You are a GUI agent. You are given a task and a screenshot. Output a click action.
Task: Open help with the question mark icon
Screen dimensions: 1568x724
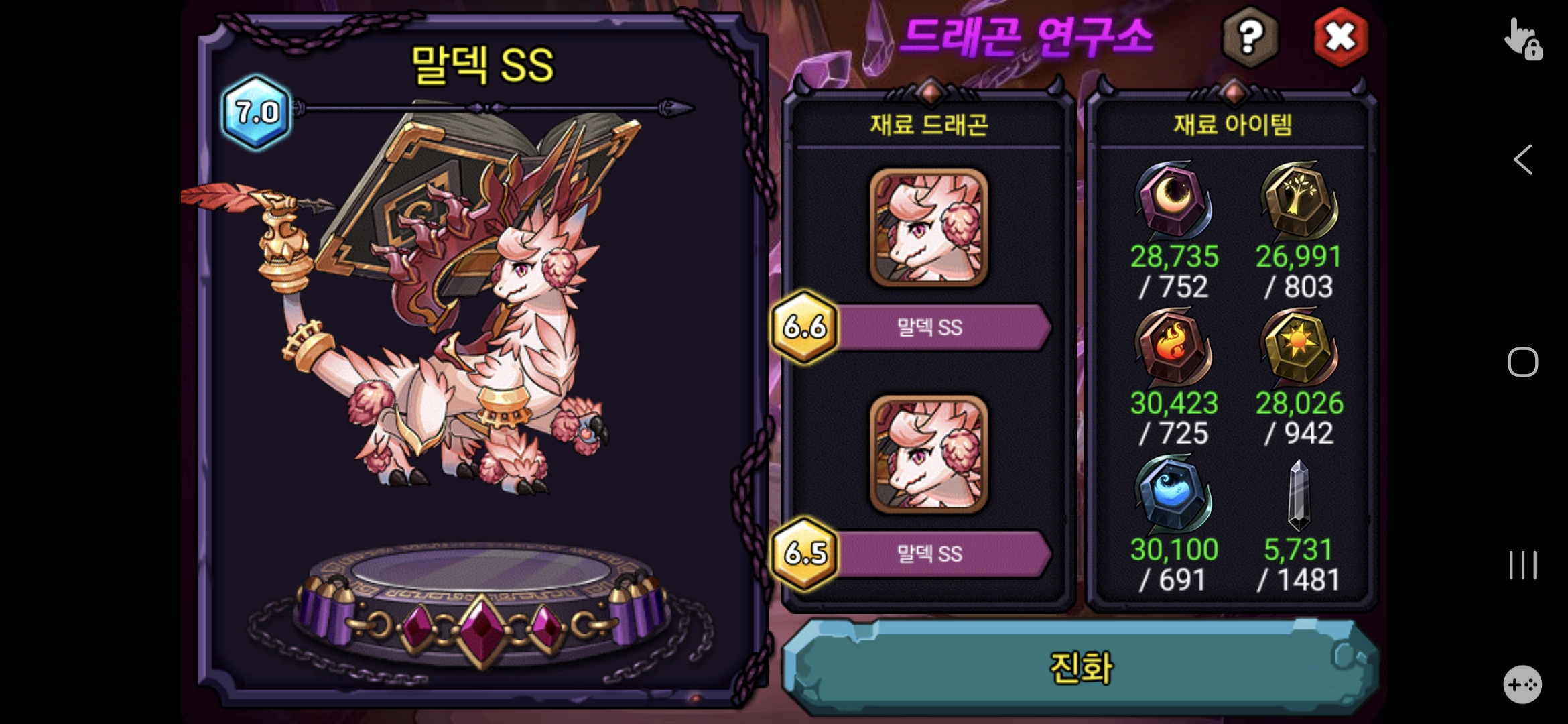tap(1250, 38)
